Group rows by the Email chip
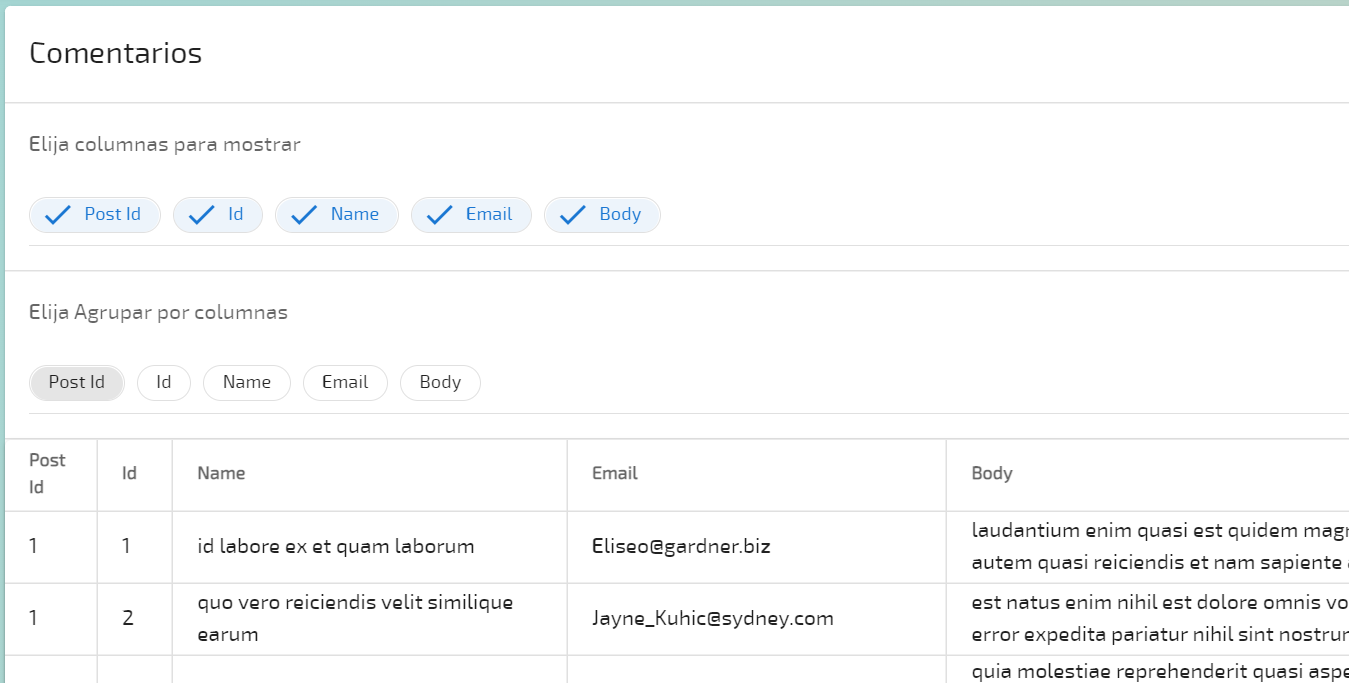 345,383
